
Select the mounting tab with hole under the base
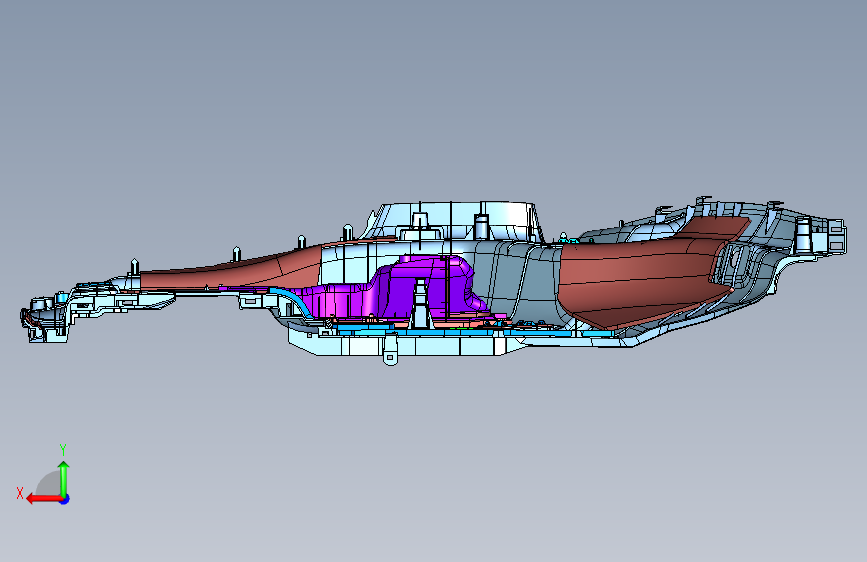[390, 354]
